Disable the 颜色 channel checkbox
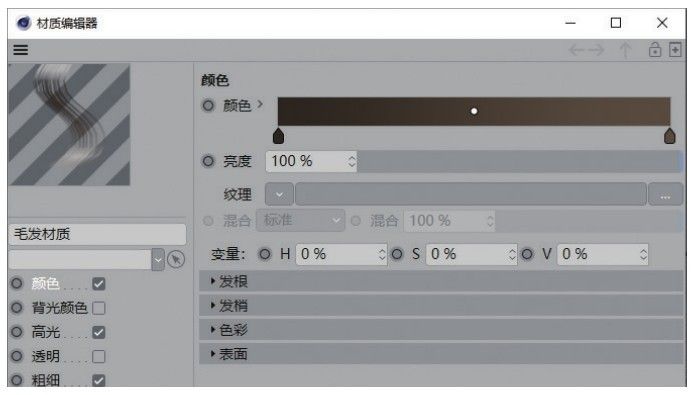The image size is (693, 395). [x=99, y=284]
